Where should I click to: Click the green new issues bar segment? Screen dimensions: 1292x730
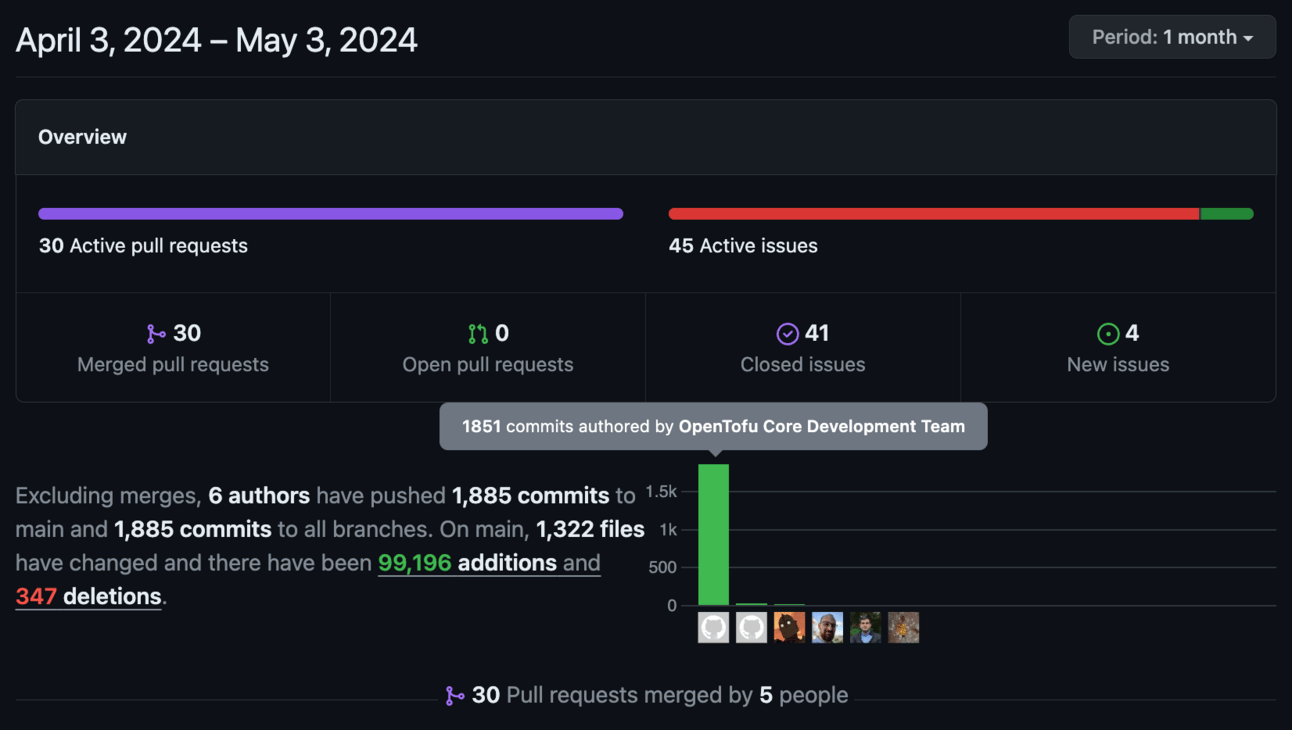[1227, 214]
